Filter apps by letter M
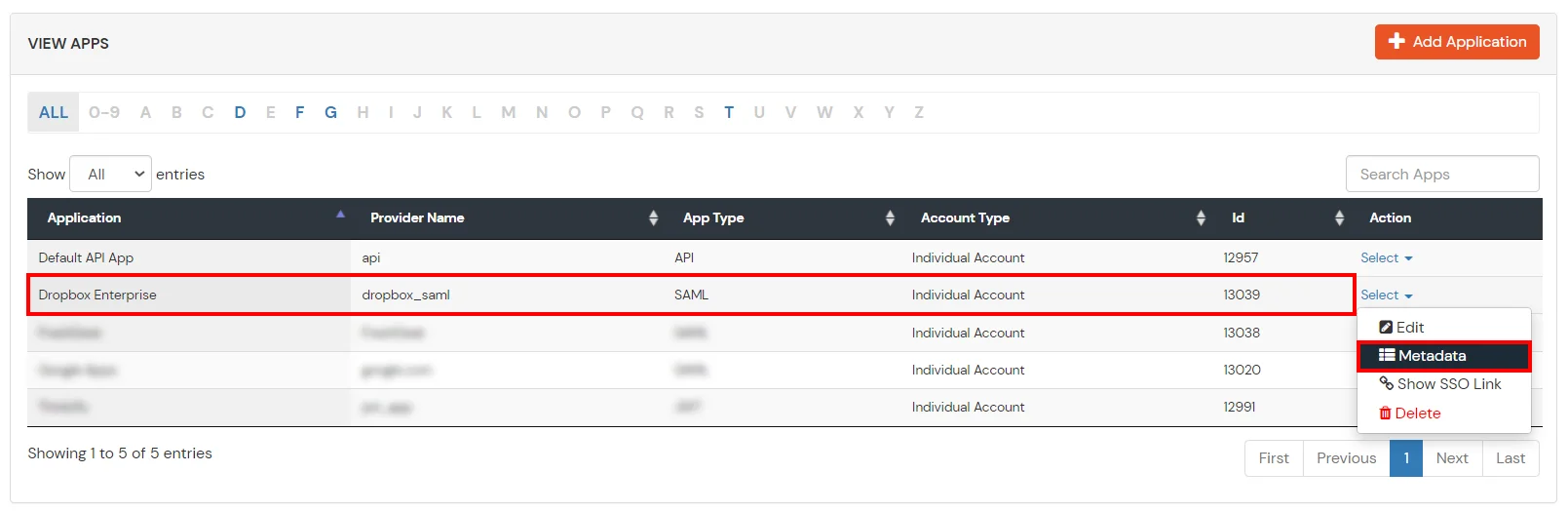 tap(509, 112)
